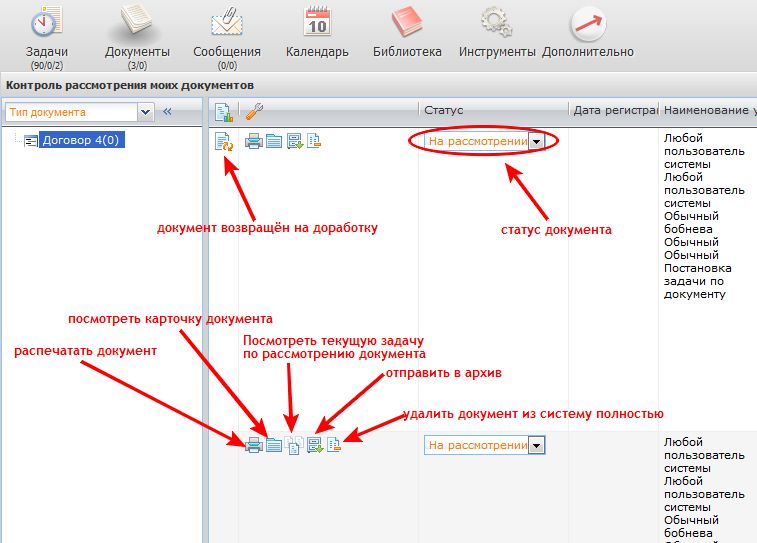Open the first row status dropdown
Image resolution: width=757 pixels, height=543 pixels.
537,142
